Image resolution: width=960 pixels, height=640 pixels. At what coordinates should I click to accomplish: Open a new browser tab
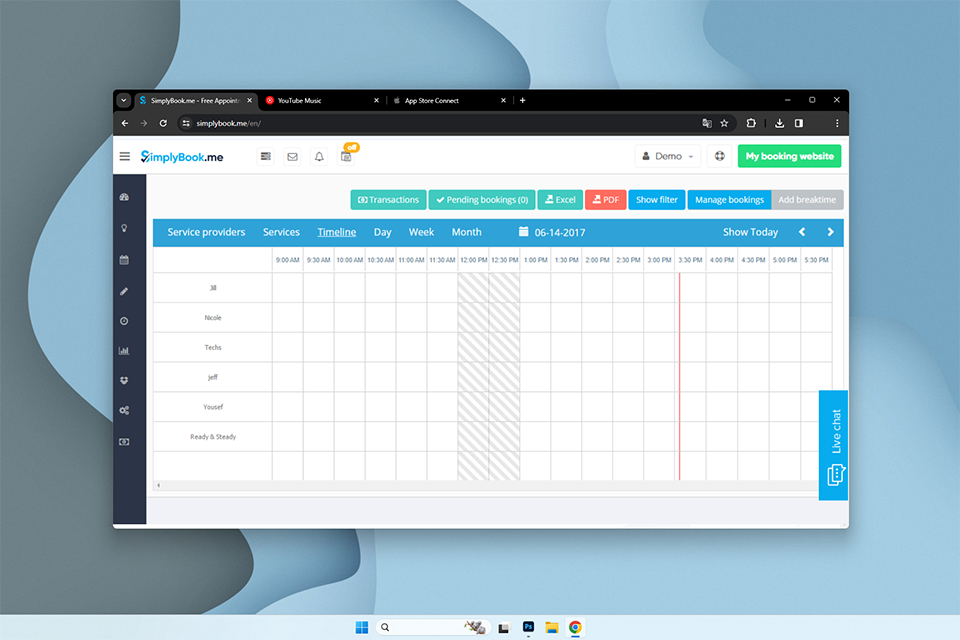tap(522, 100)
